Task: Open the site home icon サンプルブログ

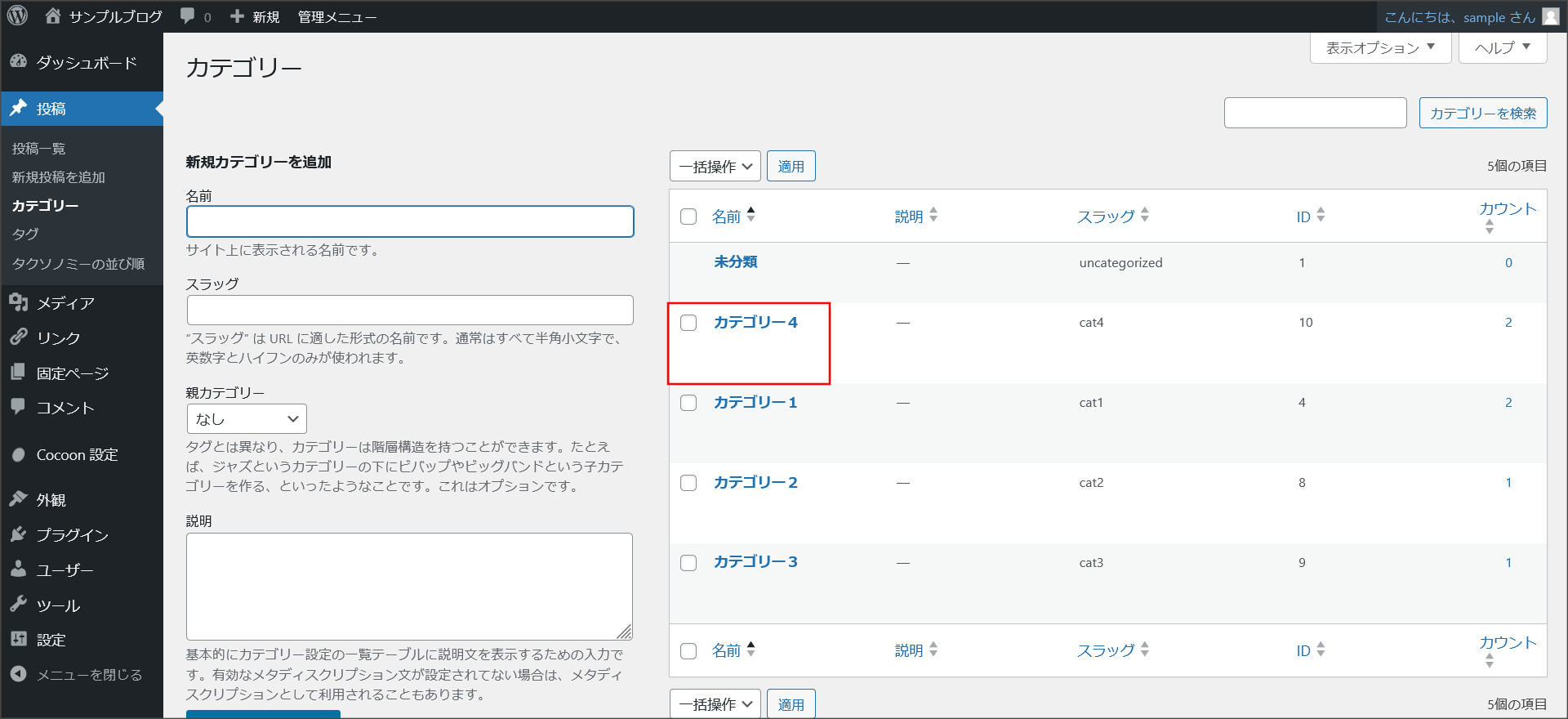Action: [x=53, y=16]
